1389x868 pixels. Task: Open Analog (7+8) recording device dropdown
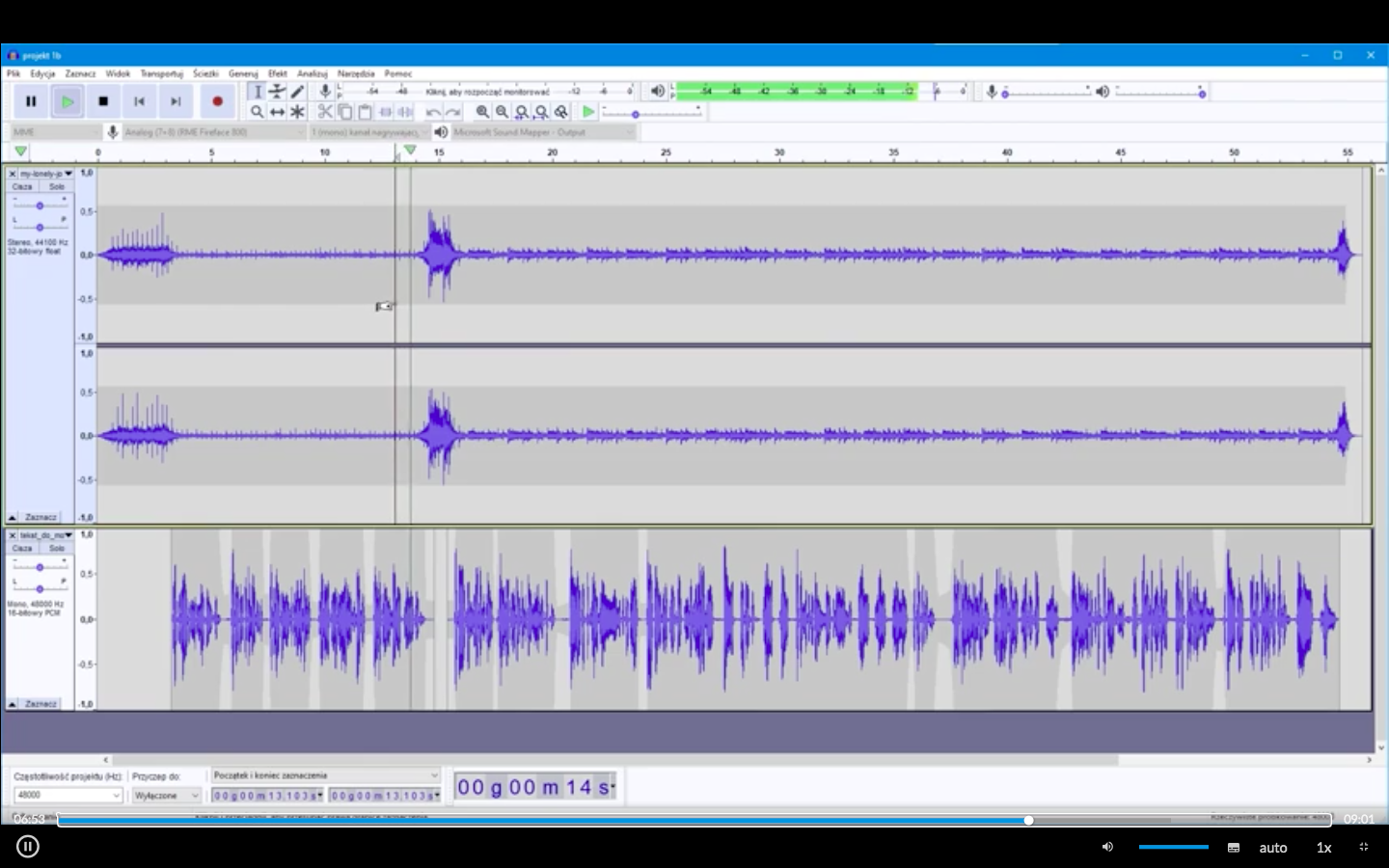click(213, 132)
